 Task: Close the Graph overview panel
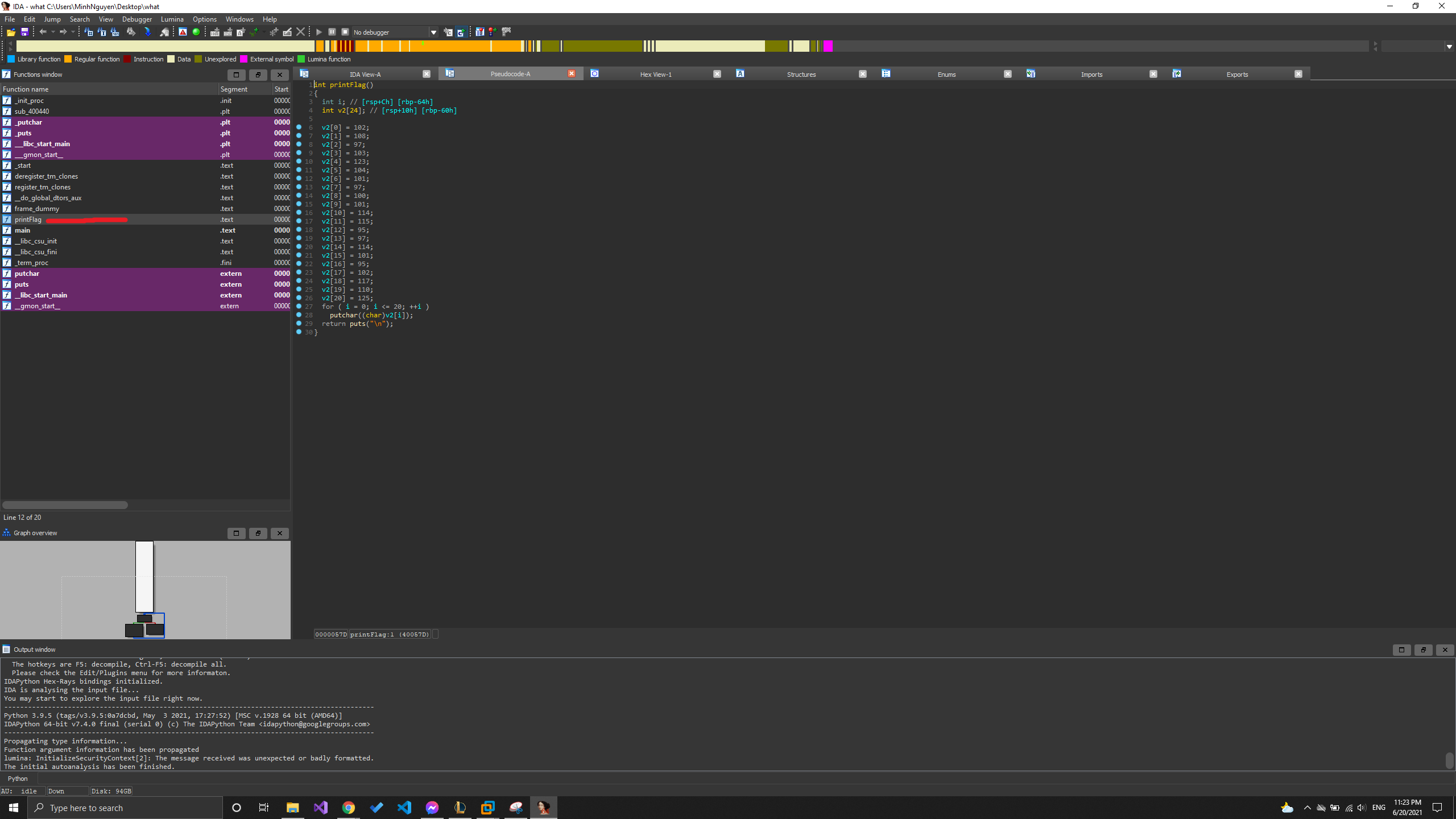point(280,533)
